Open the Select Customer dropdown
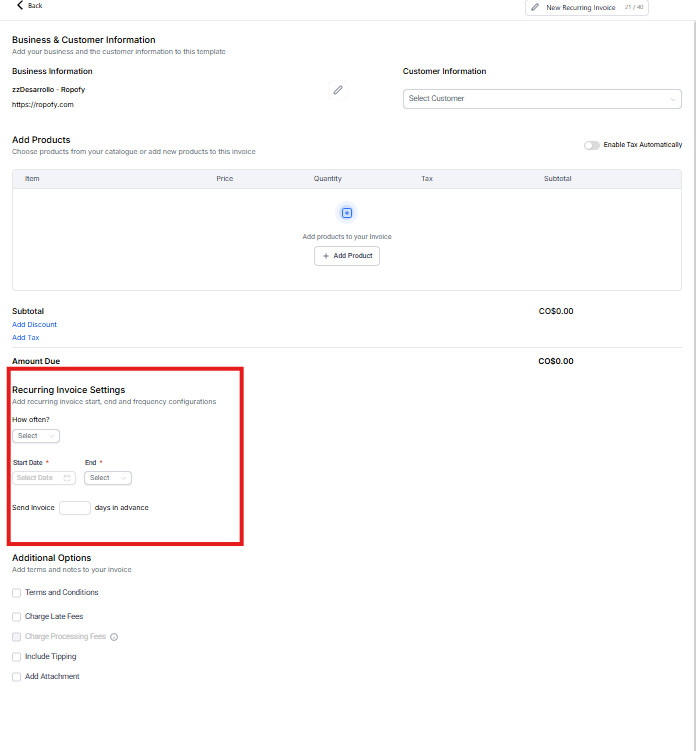This screenshot has height=751, width=696. [542, 99]
